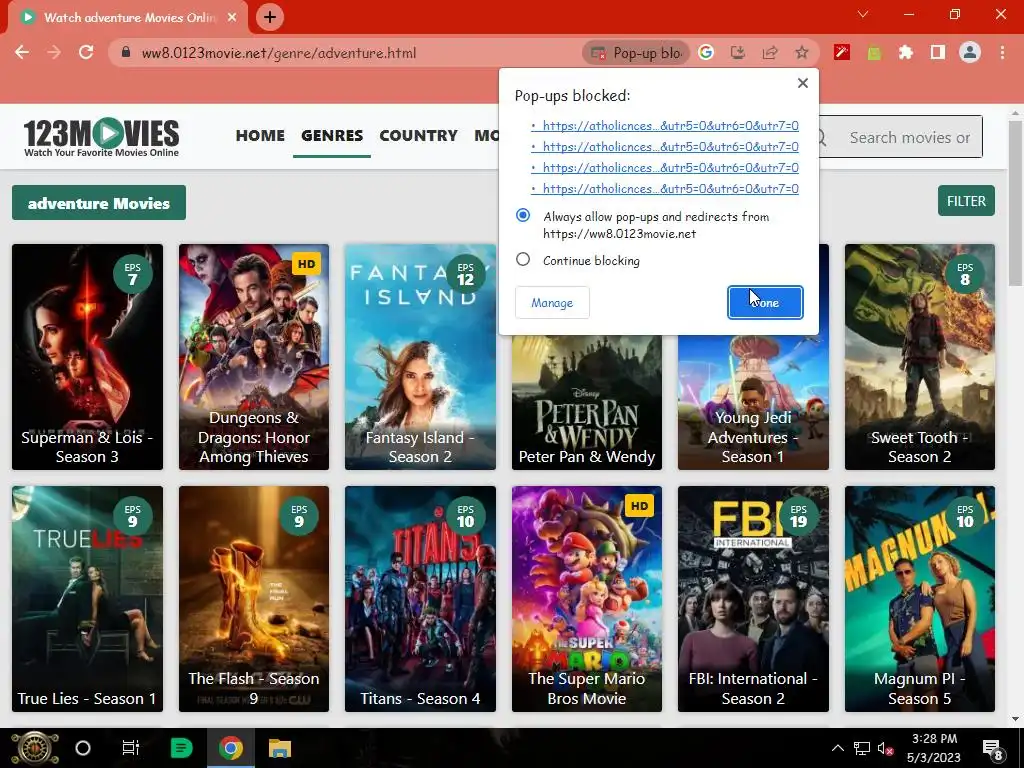Click the share page icon
The width and height of the screenshot is (1024, 768).
click(x=770, y=52)
